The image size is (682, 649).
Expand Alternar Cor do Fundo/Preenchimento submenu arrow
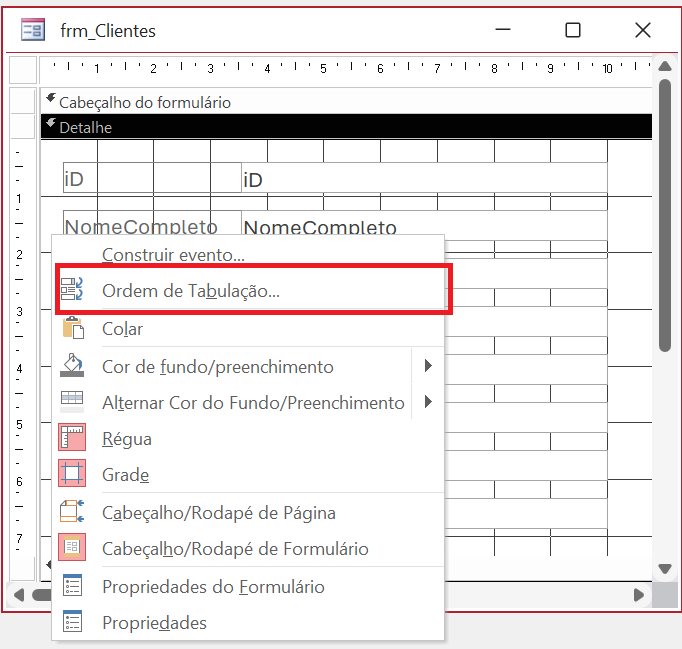click(x=428, y=402)
